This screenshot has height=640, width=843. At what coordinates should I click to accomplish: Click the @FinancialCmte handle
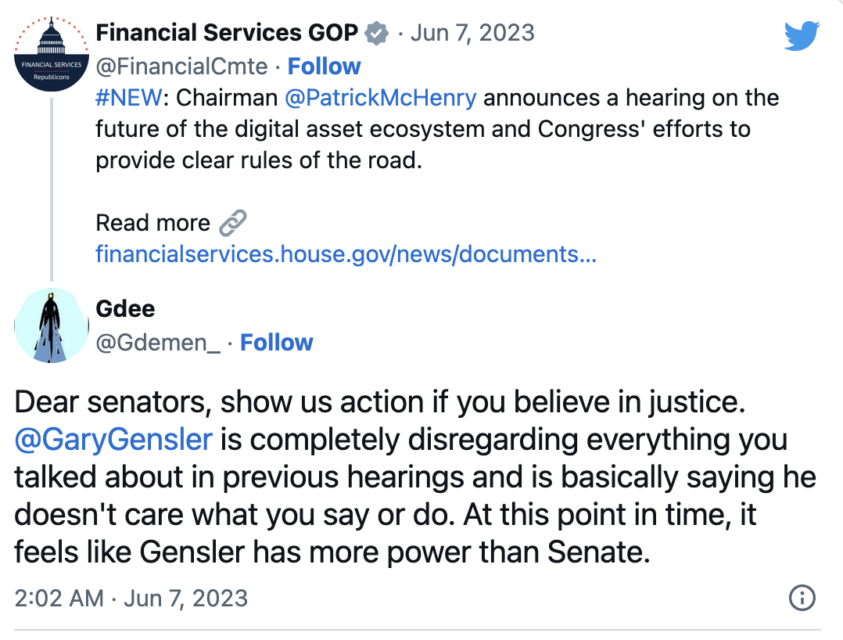point(182,67)
